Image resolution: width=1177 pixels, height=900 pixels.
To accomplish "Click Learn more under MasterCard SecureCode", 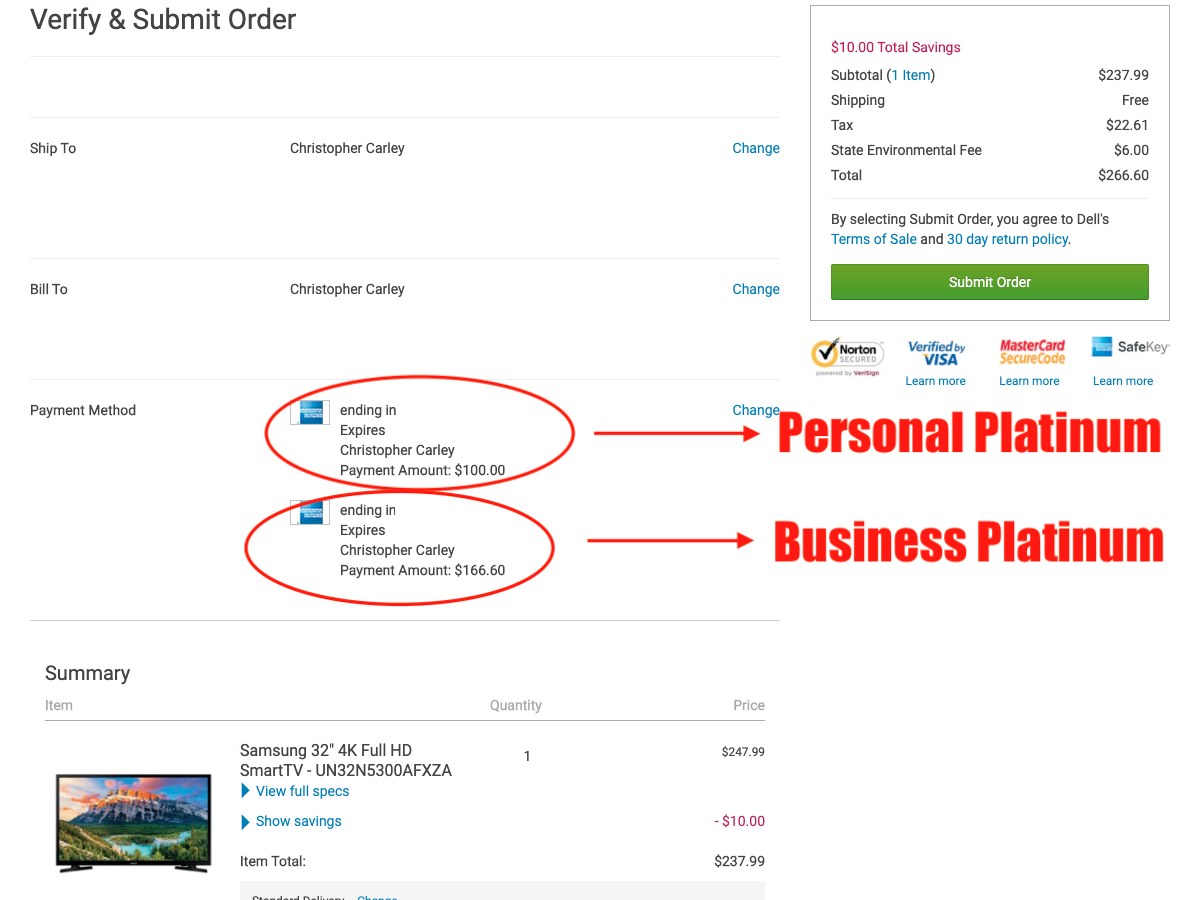I will pos(1029,381).
